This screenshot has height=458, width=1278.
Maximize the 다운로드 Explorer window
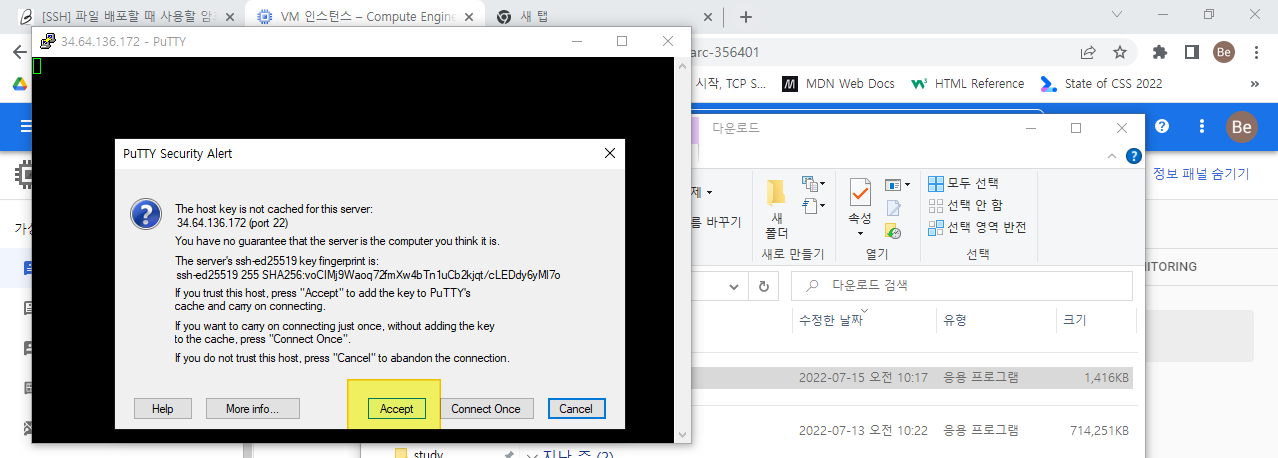pyautogui.click(x=1076, y=128)
